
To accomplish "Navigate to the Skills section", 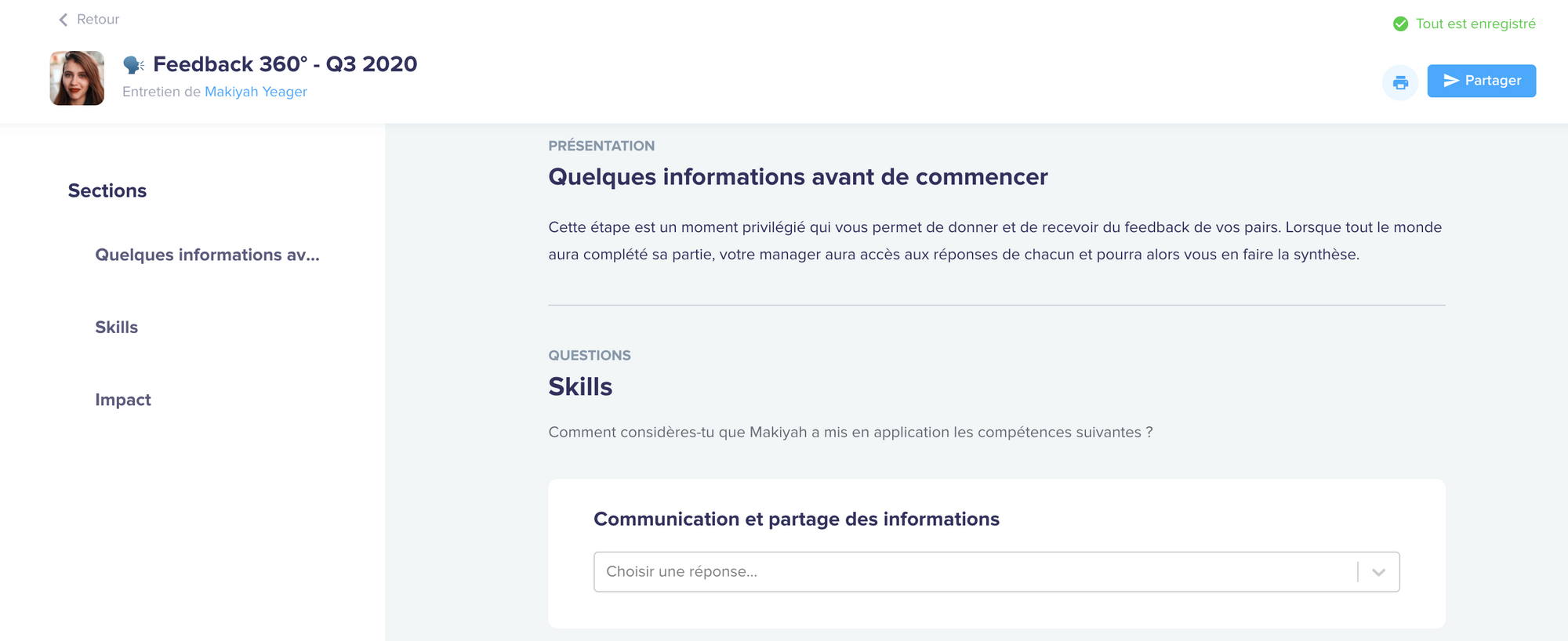I will pyautogui.click(x=116, y=328).
